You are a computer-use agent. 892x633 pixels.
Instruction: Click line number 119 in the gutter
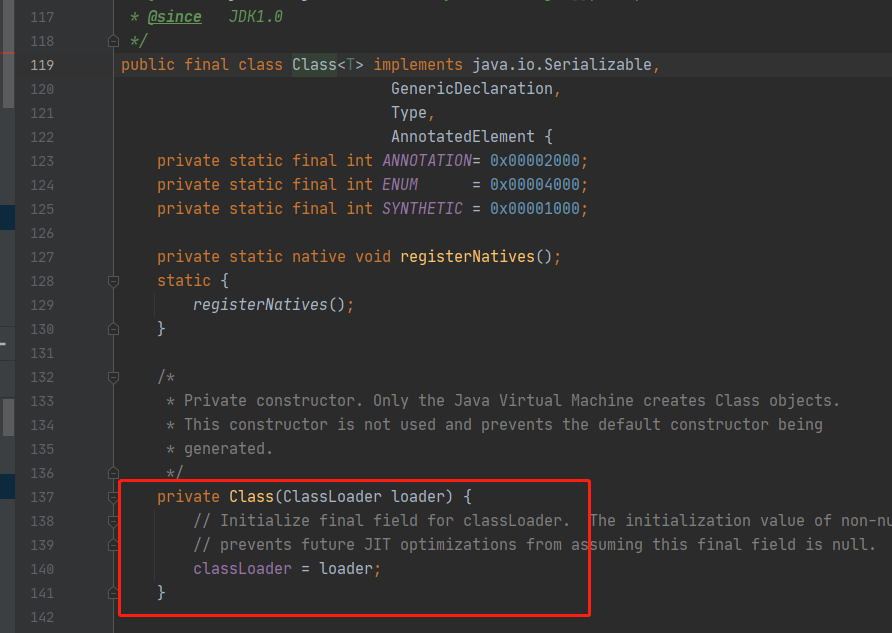tap(42, 65)
